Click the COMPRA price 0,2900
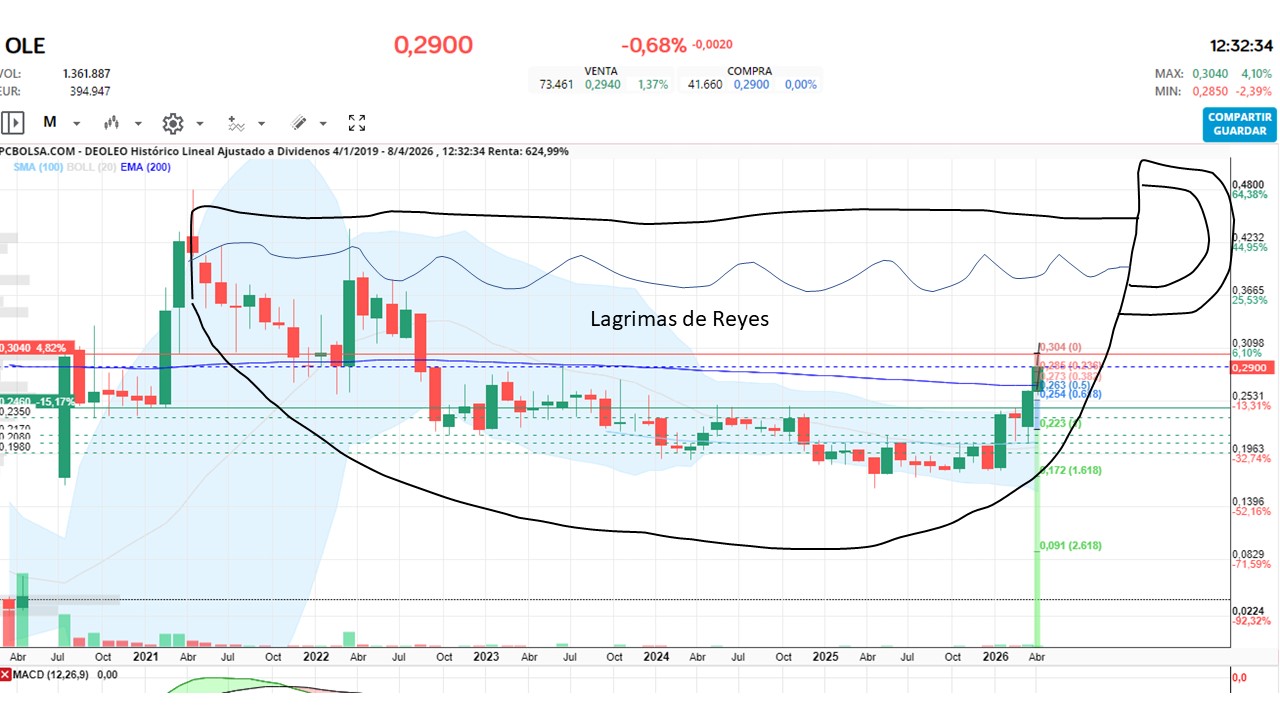 (751, 85)
